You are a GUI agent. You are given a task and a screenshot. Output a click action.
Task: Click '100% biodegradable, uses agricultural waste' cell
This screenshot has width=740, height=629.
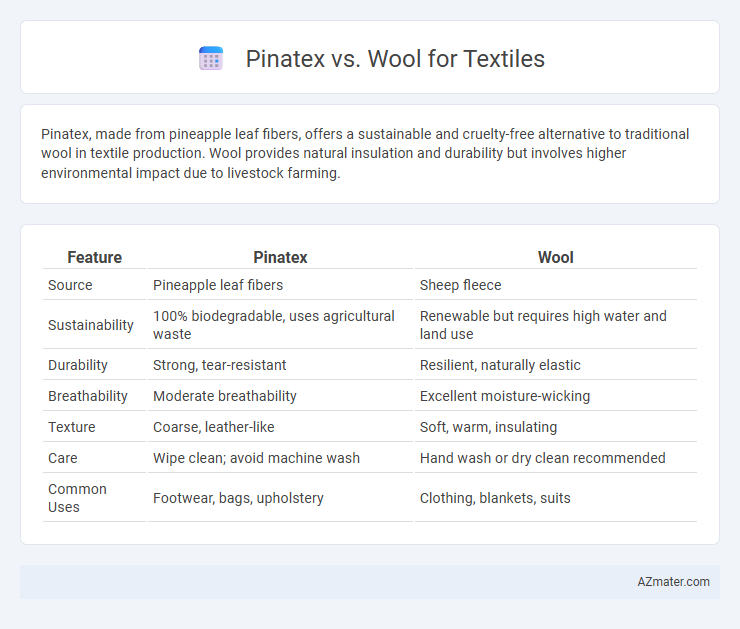pyautogui.click(x=274, y=325)
